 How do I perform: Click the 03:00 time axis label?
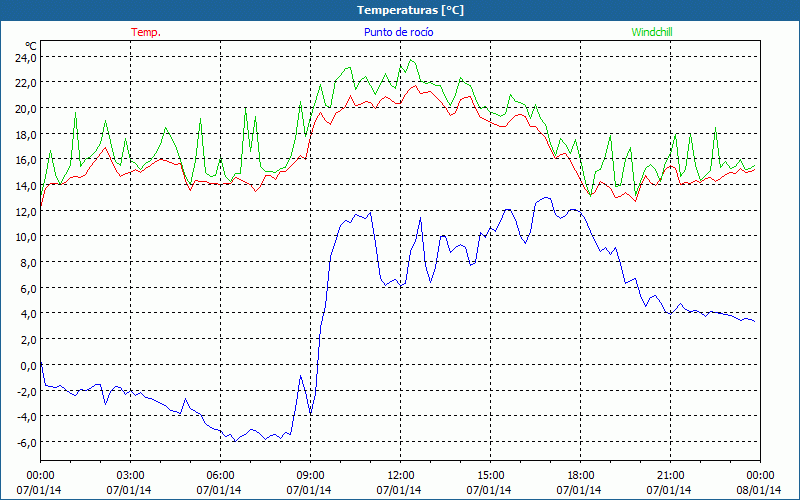130,476
